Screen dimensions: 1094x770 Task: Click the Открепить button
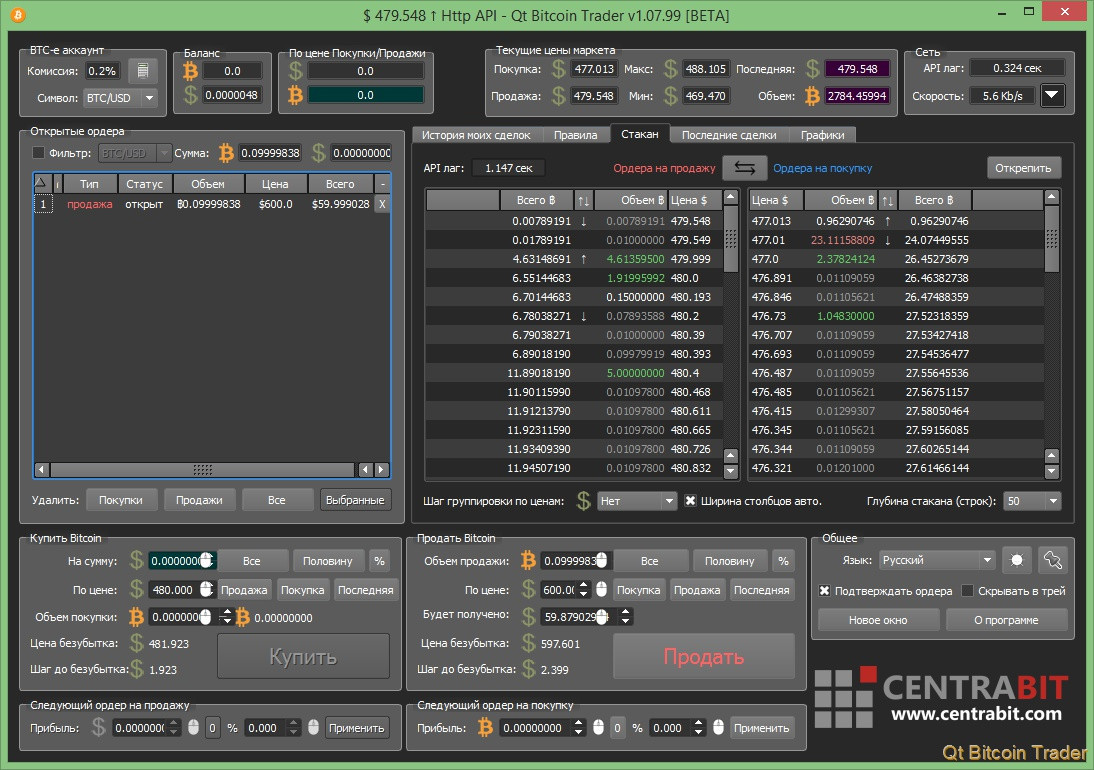click(1023, 168)
